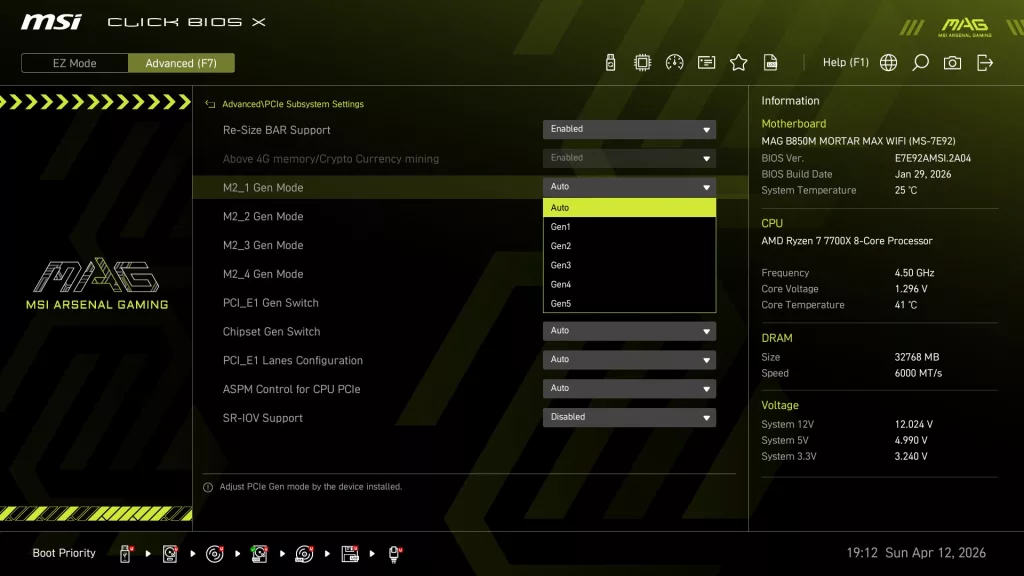Click the Advanced\PCIe Subsystem Settings breadcrumb
The image size is (1024, 576).
(x=293, y=104)
